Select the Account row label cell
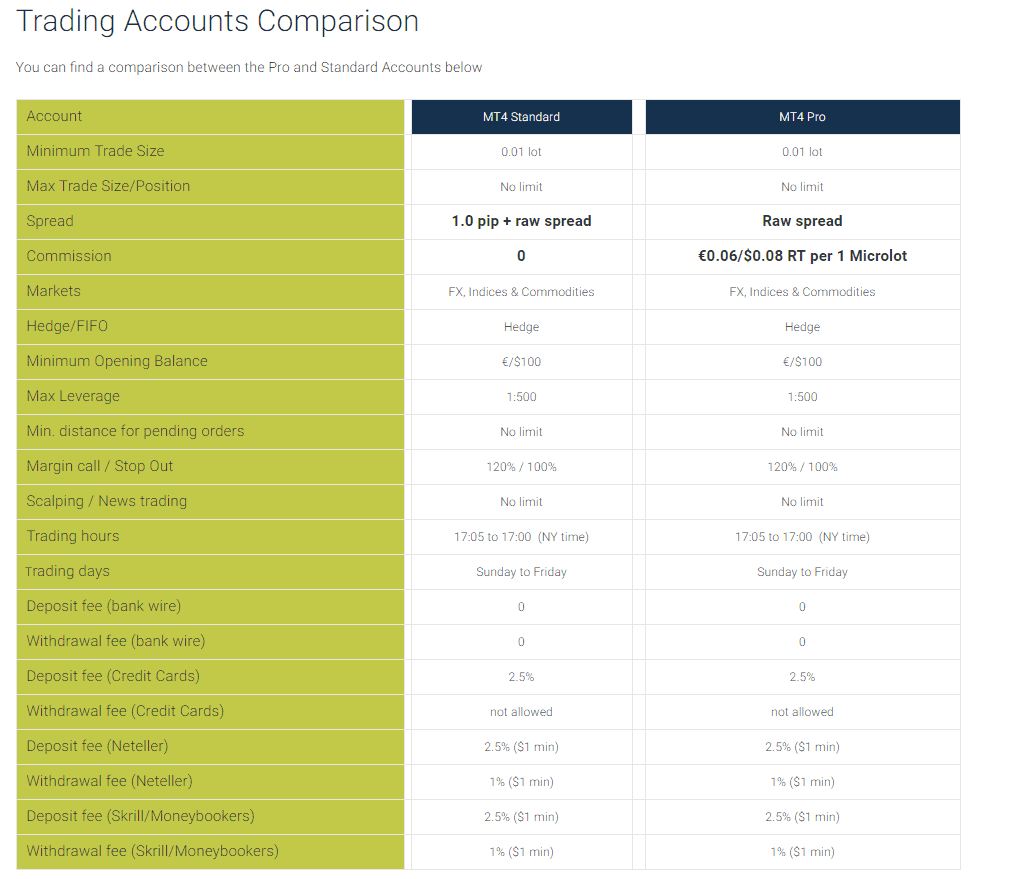This screenshot has width=1011, height=879. (55, 116)
